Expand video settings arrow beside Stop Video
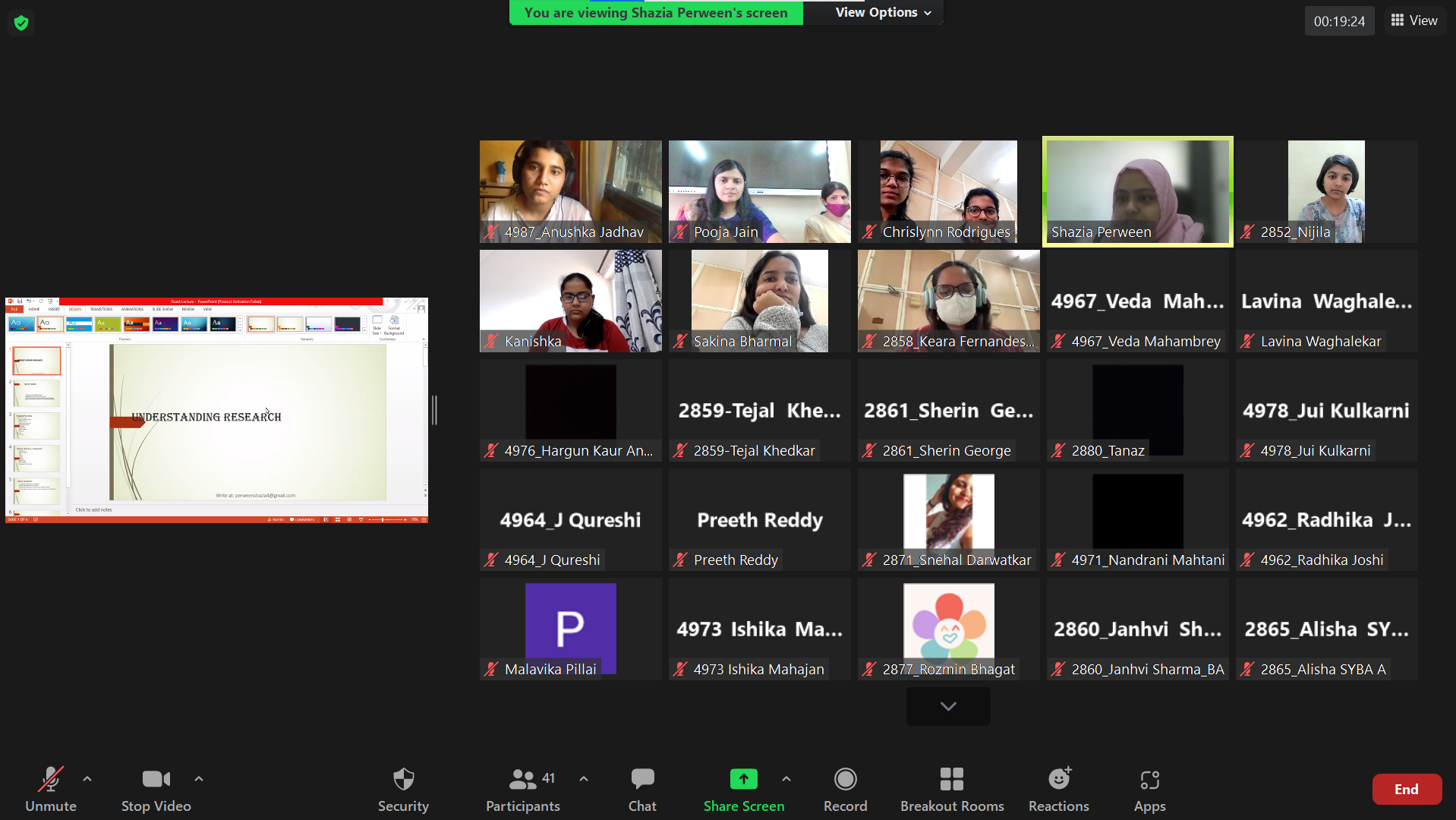This screenshot has width=1456, height=820. (x=199, y=779)
